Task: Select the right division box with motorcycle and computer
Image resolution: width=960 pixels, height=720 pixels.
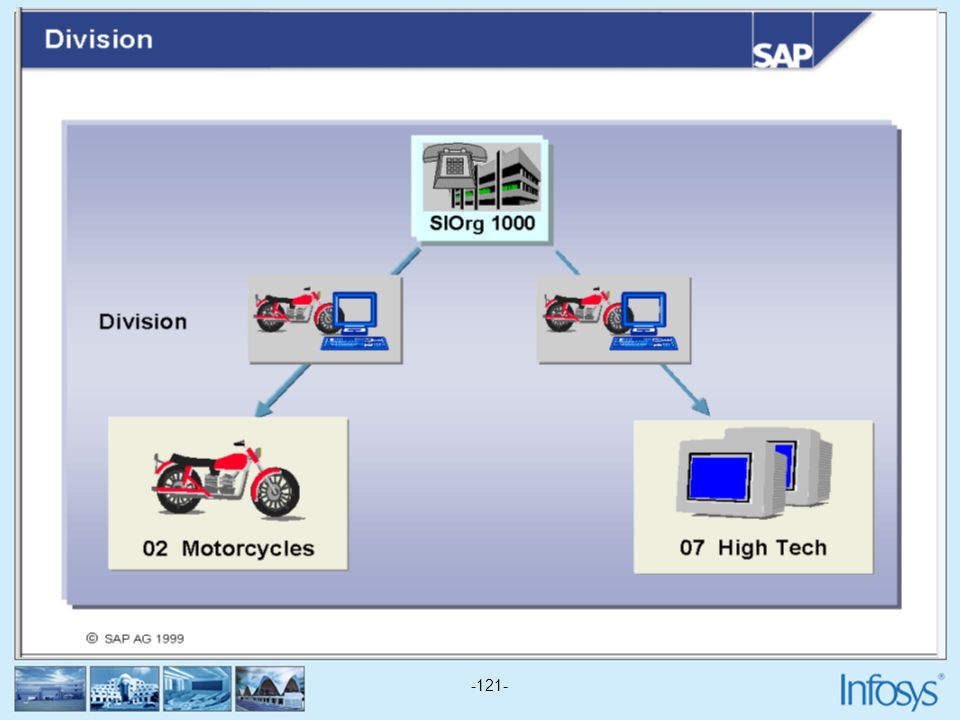Action: click(x=614, y=320)
